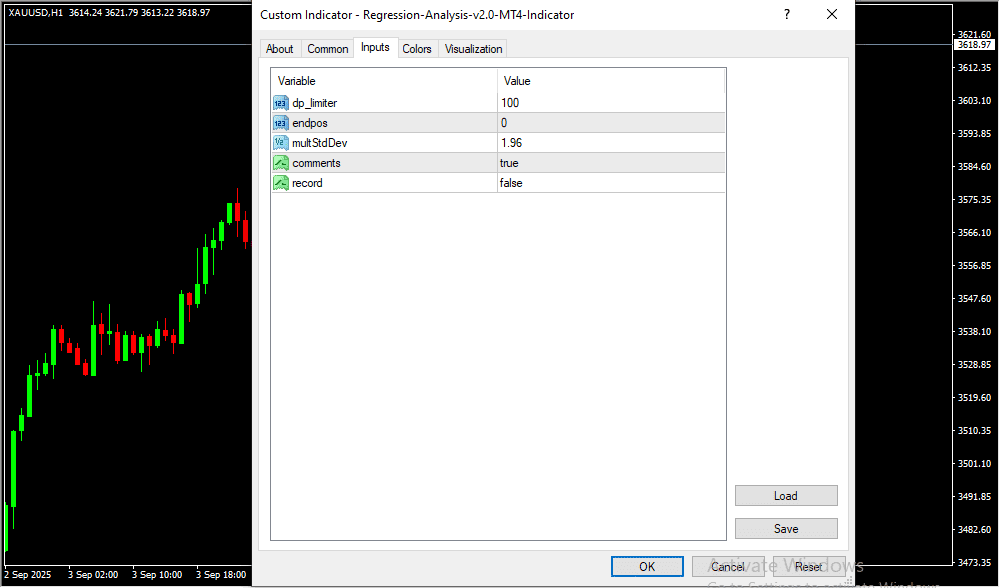Switch to the About tab
Viewport: 1000px width, 588px height.
pyautogui.click(x=280, y=49)
